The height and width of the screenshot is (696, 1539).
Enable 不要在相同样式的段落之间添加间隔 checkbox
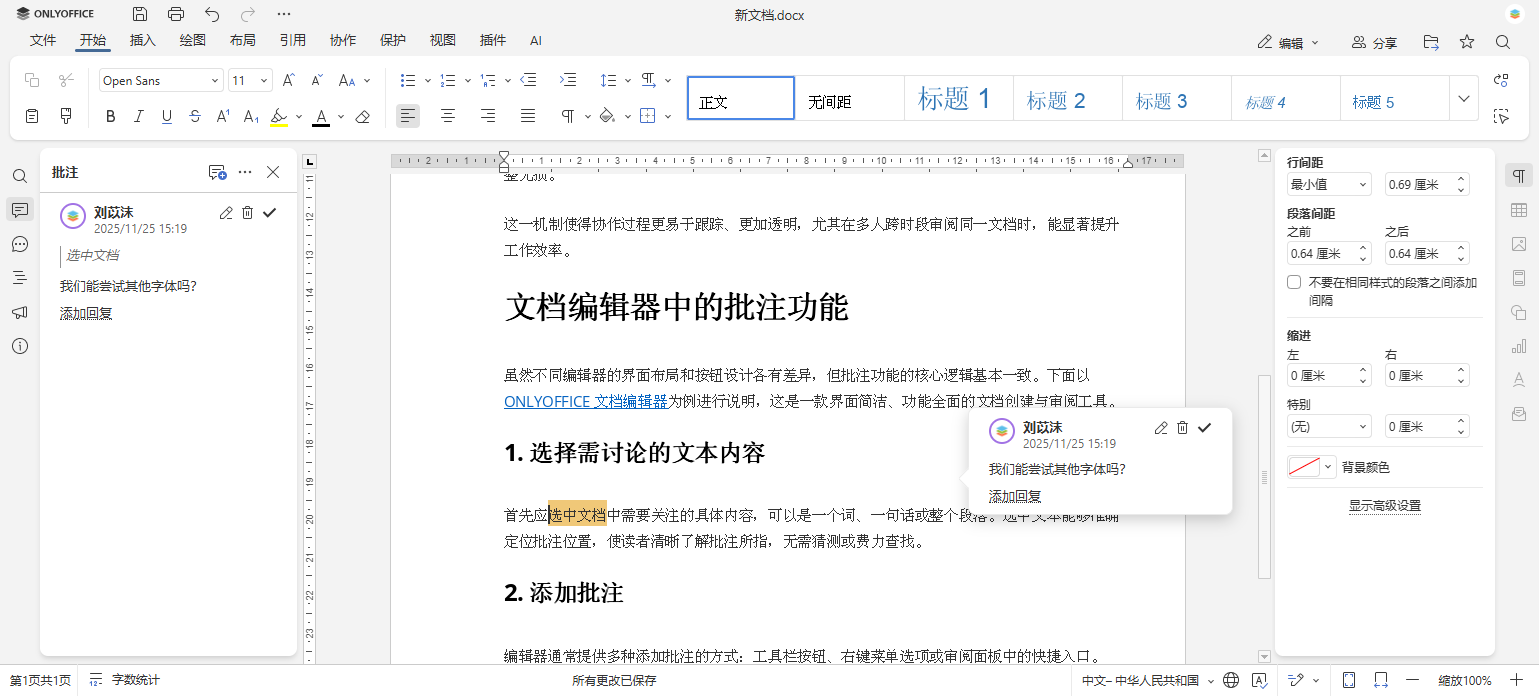coord(1293,282)
